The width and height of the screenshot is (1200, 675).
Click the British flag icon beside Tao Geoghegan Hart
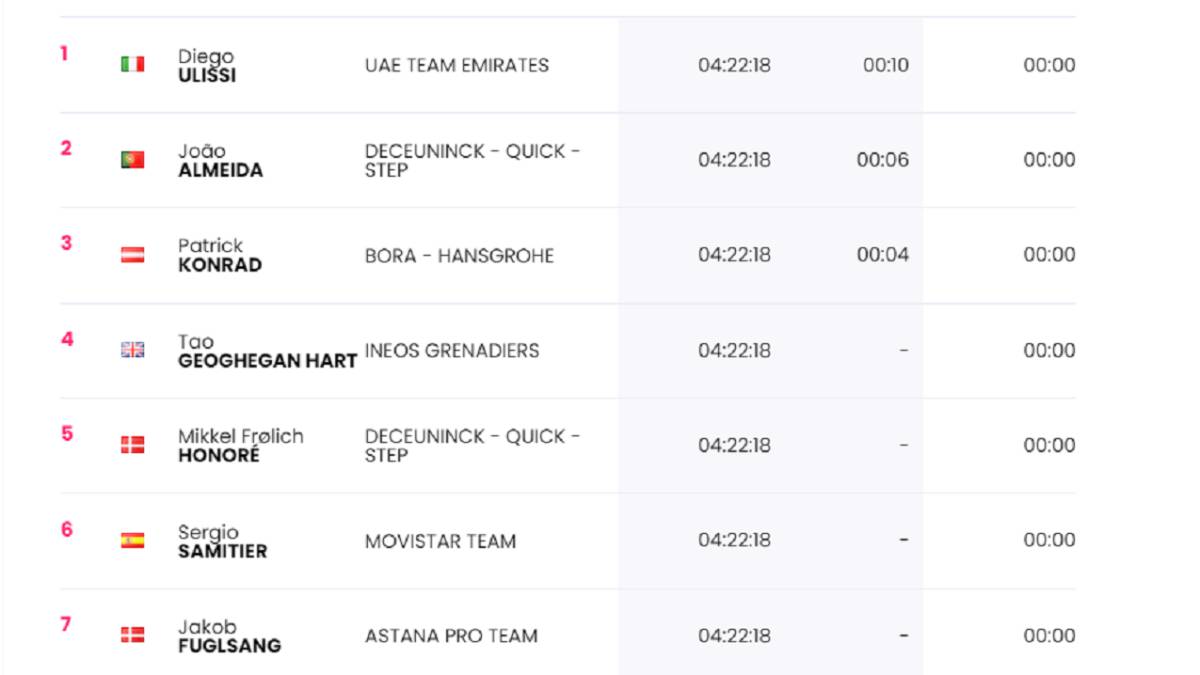coord(132,350)
